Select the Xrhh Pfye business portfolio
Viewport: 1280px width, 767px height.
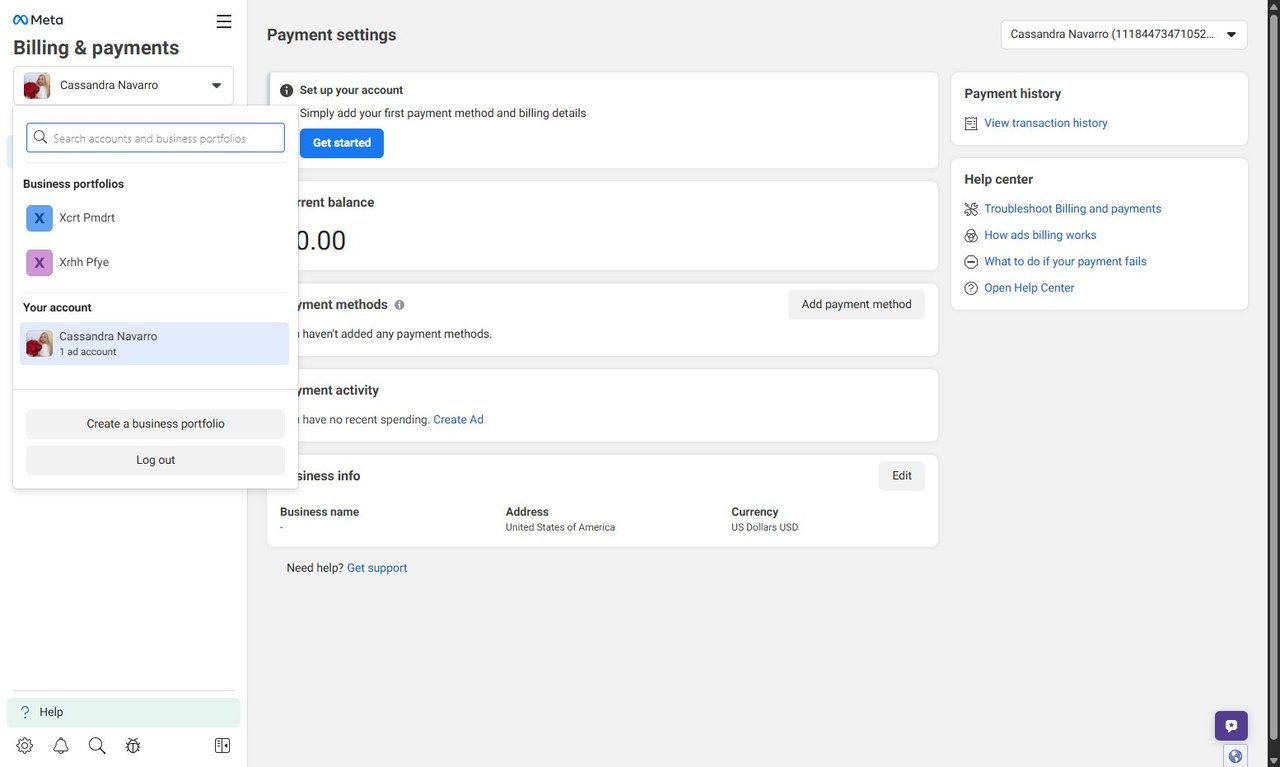click(x=154, y=263)
